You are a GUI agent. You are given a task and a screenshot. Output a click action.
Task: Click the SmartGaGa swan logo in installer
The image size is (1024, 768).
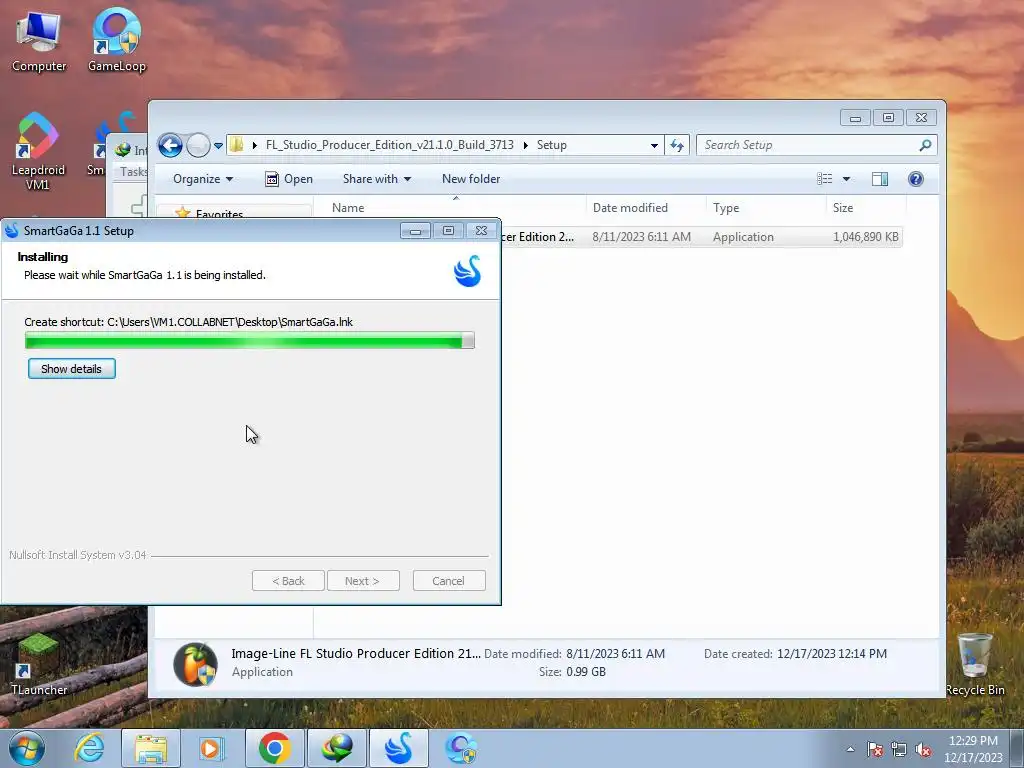468,270
